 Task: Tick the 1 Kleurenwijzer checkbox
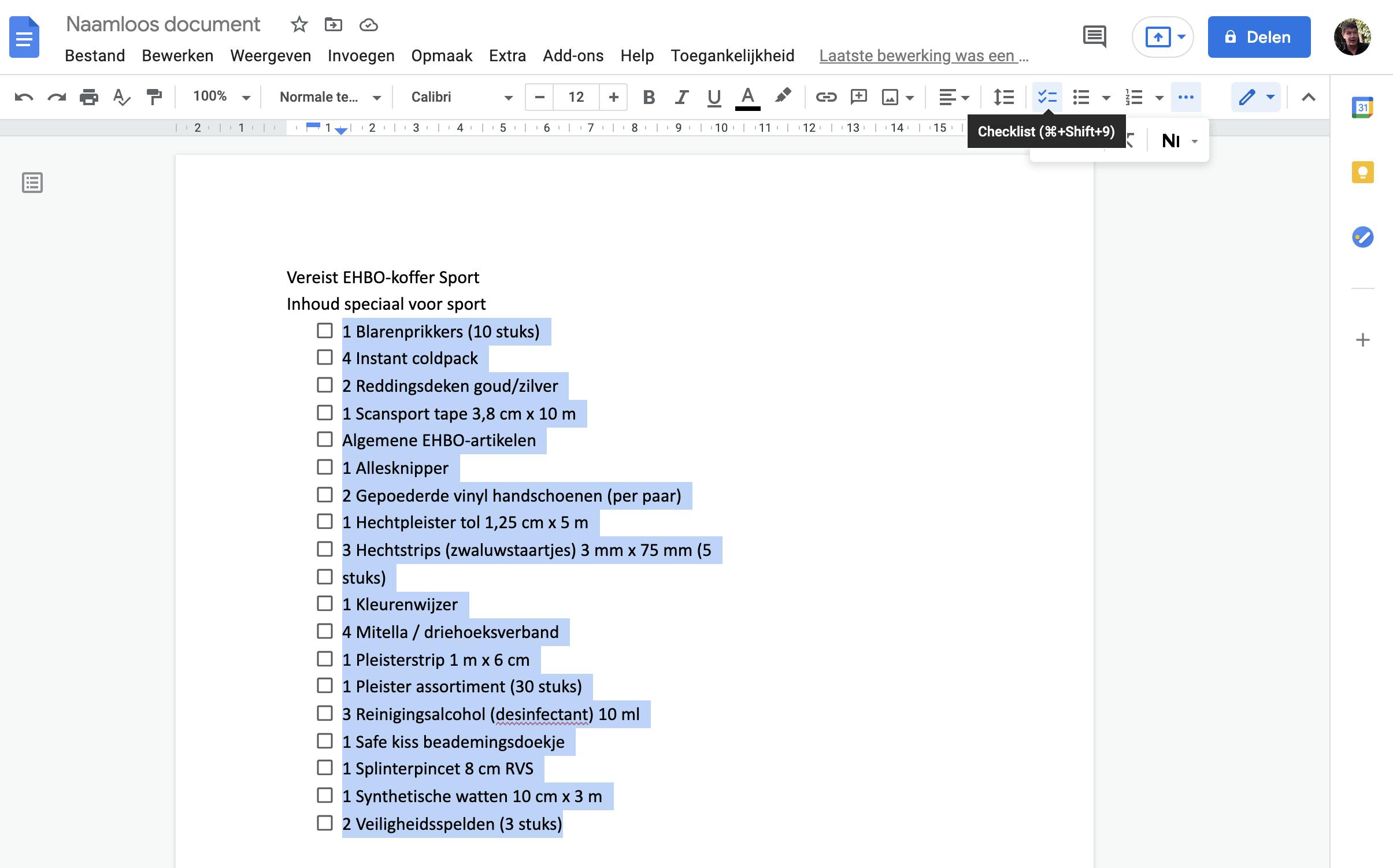point(325,603)
